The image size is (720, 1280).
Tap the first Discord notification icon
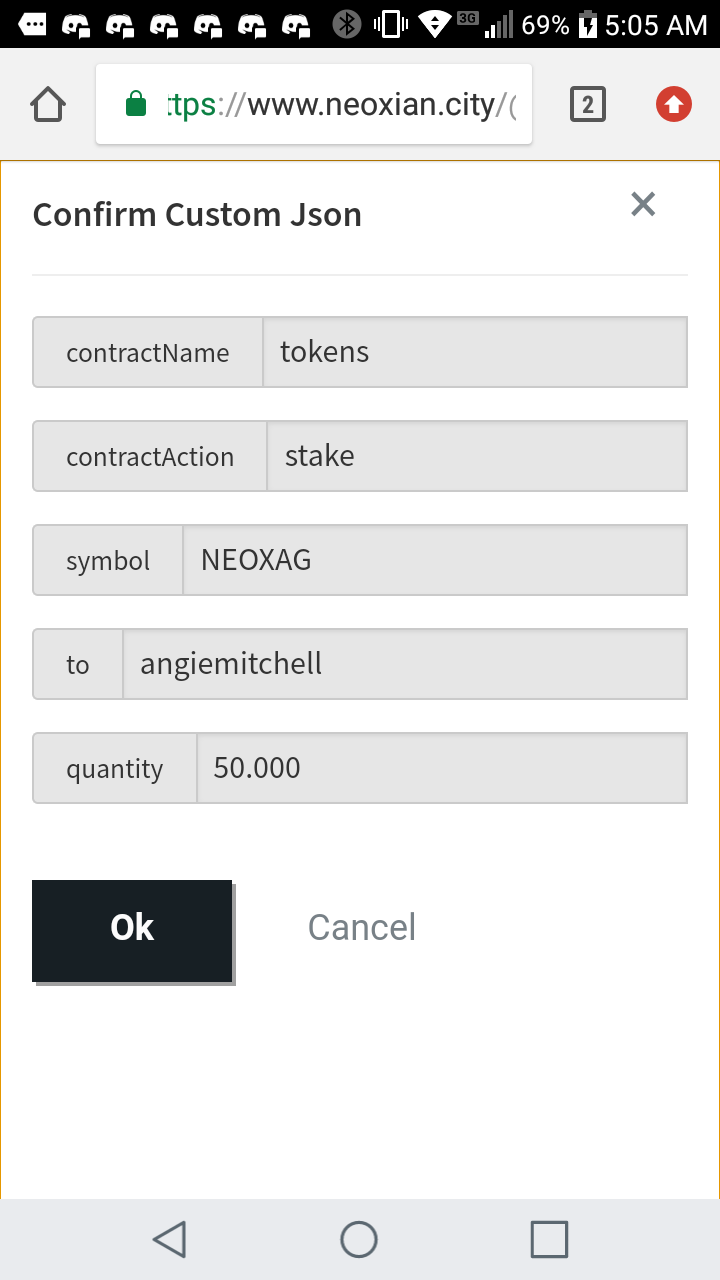(x=76, y=24)
